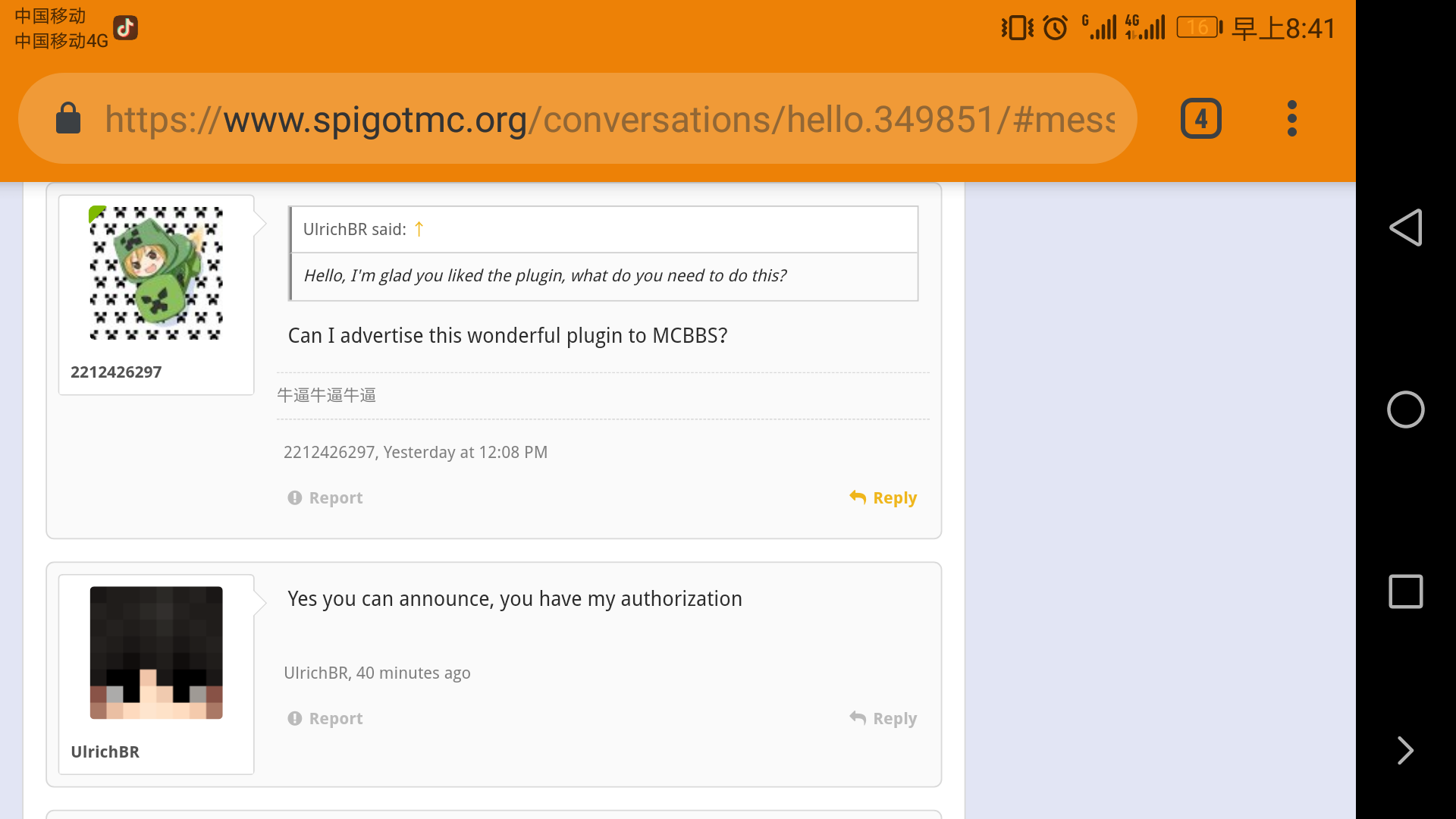1456x819 pixels.
Task: Report UlrichBR's message
Action: pos(325,718)
